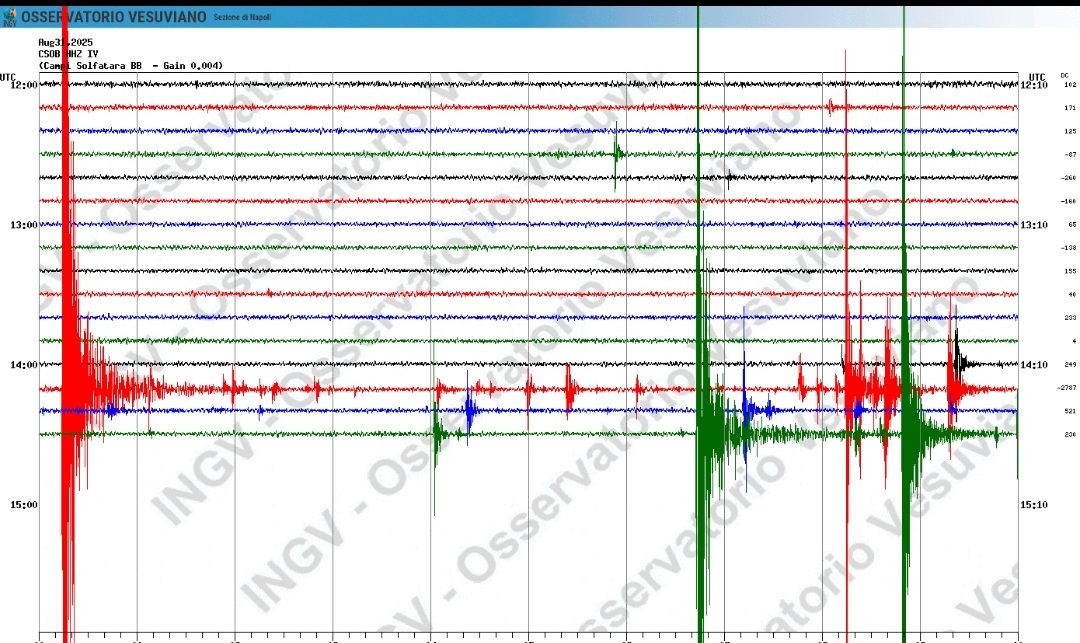Open the Osservatorio Vesuviano title link

coord(114,17)
